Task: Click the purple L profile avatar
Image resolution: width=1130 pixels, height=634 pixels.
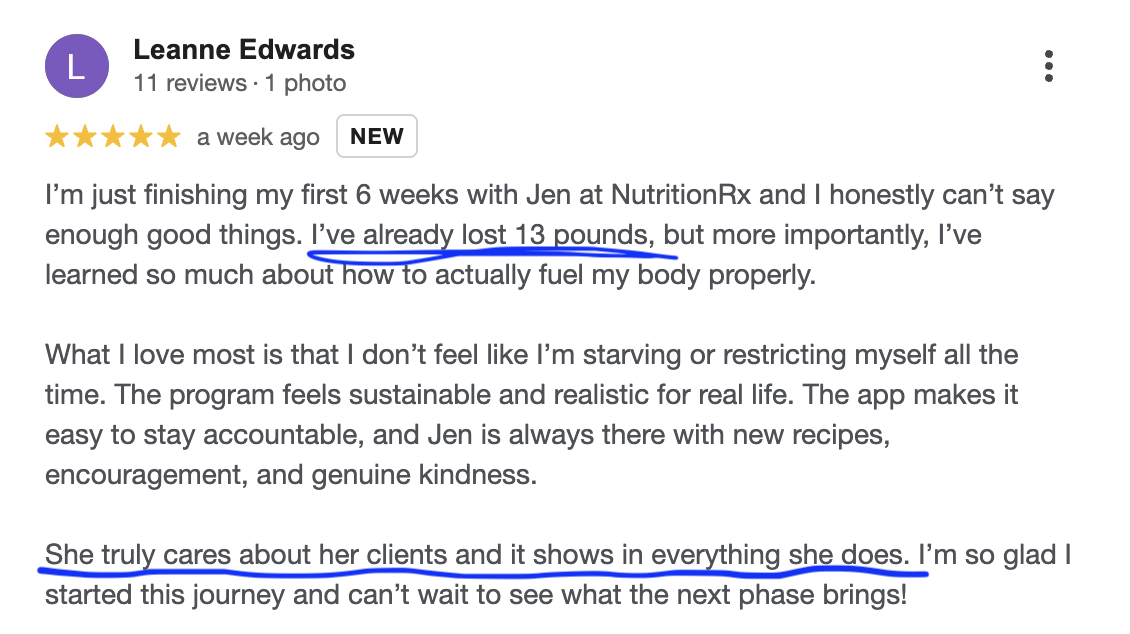Action: pos(77,66)
